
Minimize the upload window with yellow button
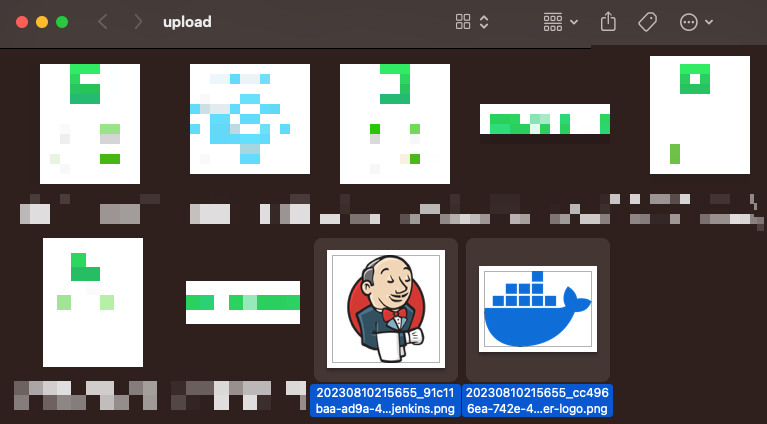42,22
